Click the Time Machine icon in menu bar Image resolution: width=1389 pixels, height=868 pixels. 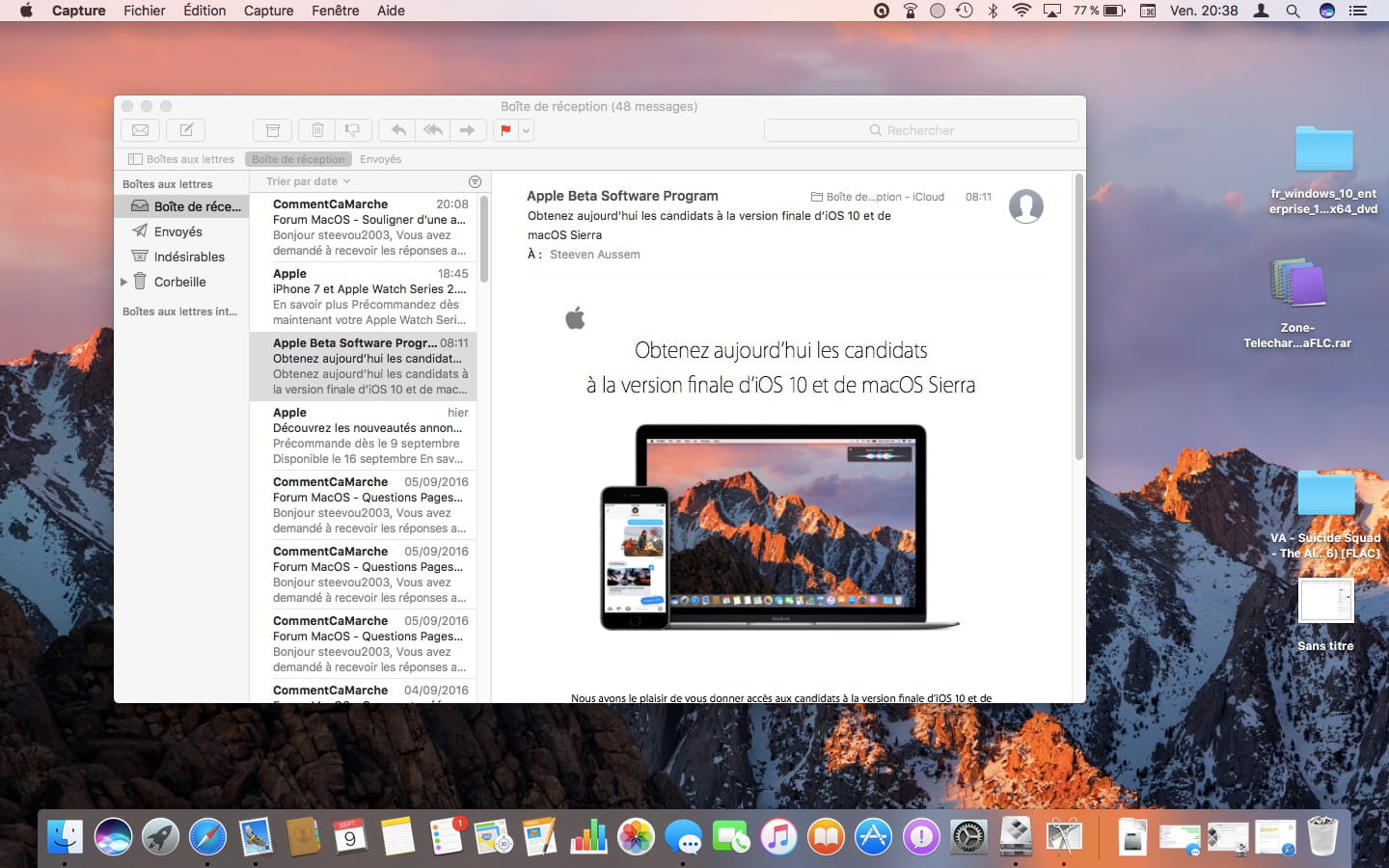click(x=964, y=11)
